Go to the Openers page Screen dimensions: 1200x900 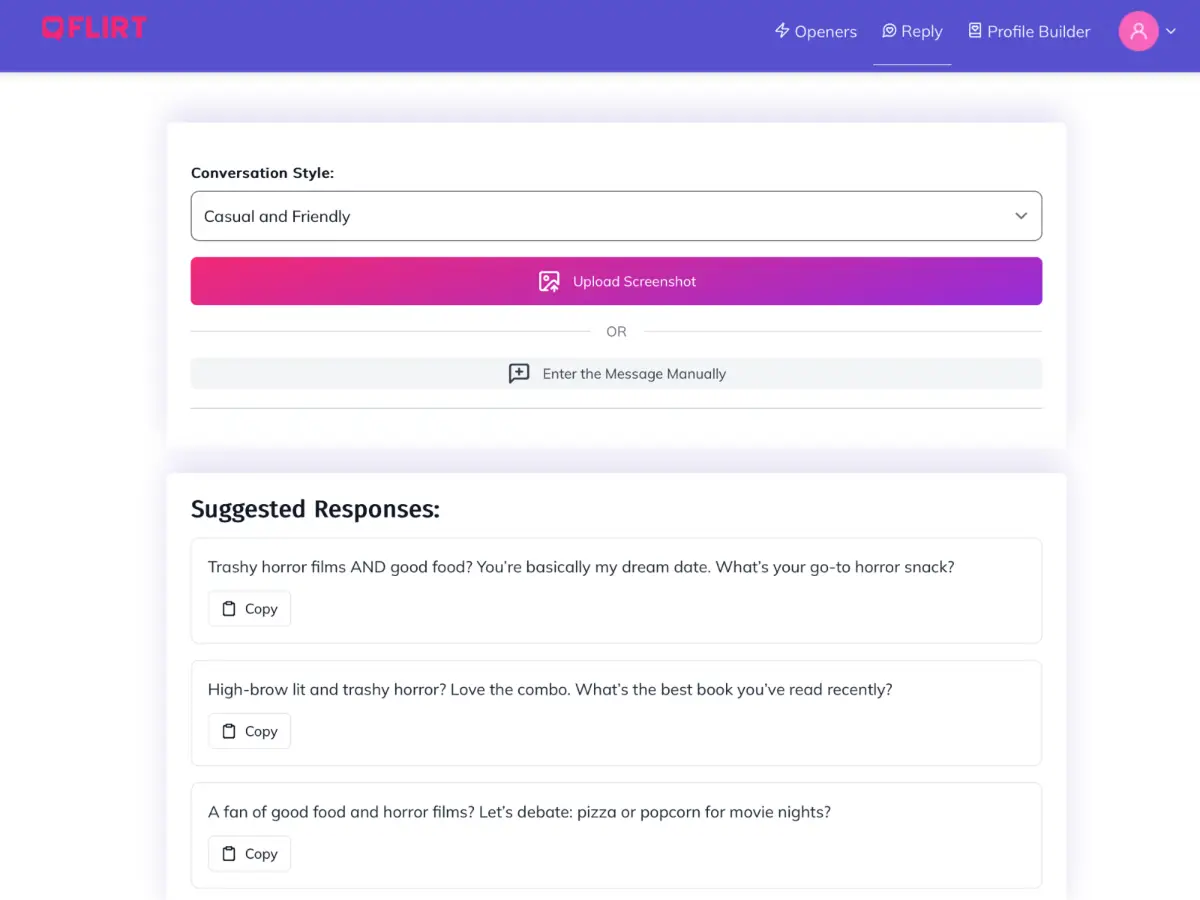[825, 32]
